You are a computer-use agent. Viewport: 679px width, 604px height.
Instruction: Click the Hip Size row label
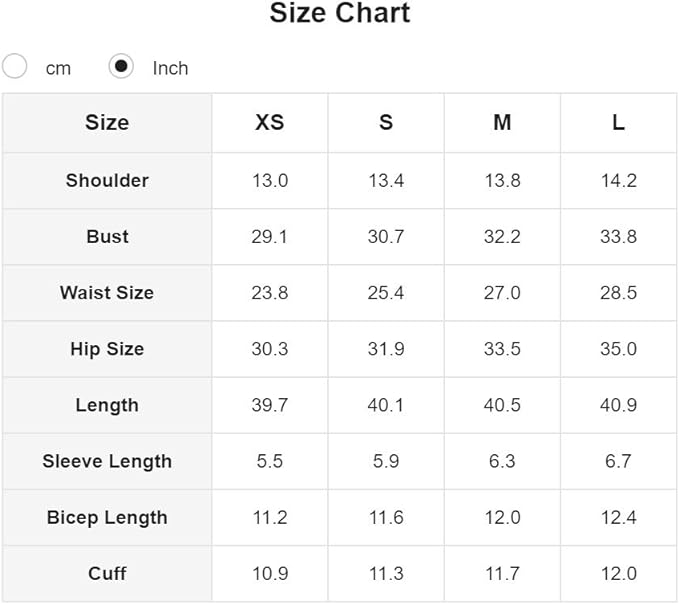click(x=107, y=349)
